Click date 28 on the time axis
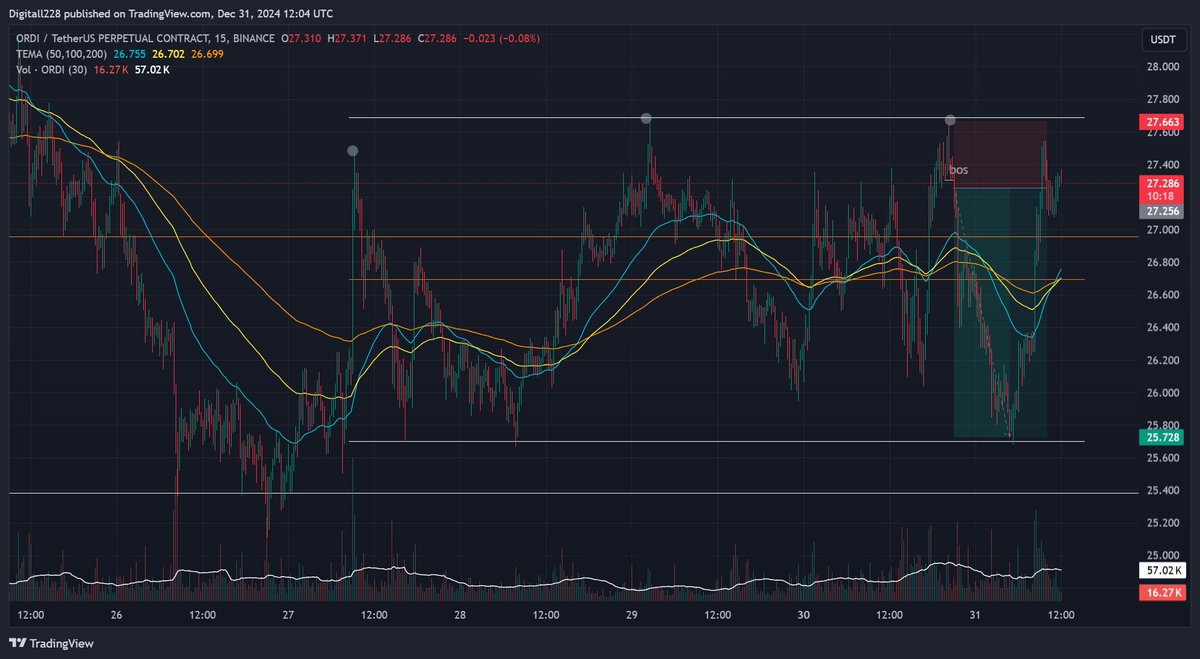 (460, 615)
